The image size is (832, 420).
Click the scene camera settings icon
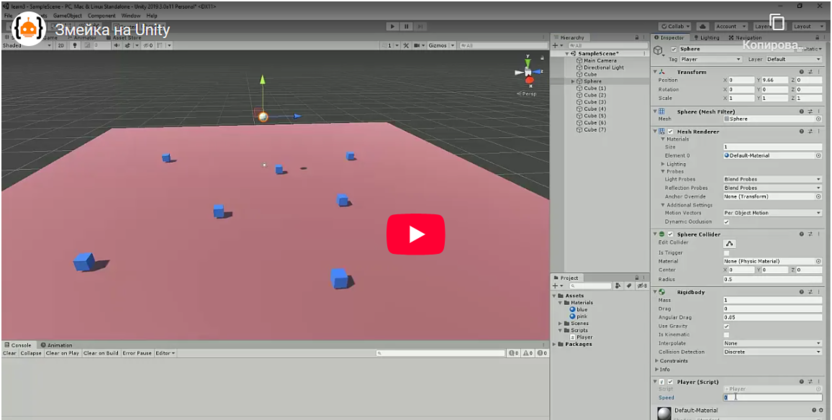point(419,46)
